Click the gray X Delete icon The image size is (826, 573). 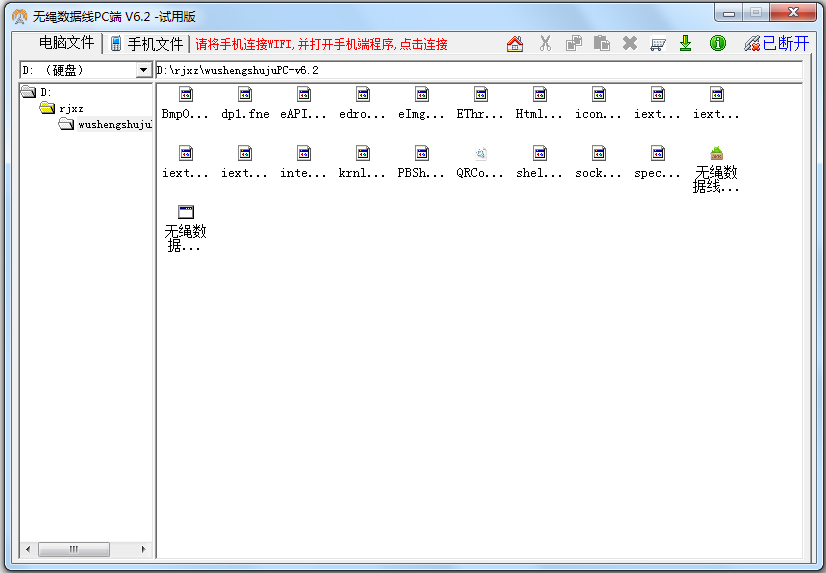[630, 43]
